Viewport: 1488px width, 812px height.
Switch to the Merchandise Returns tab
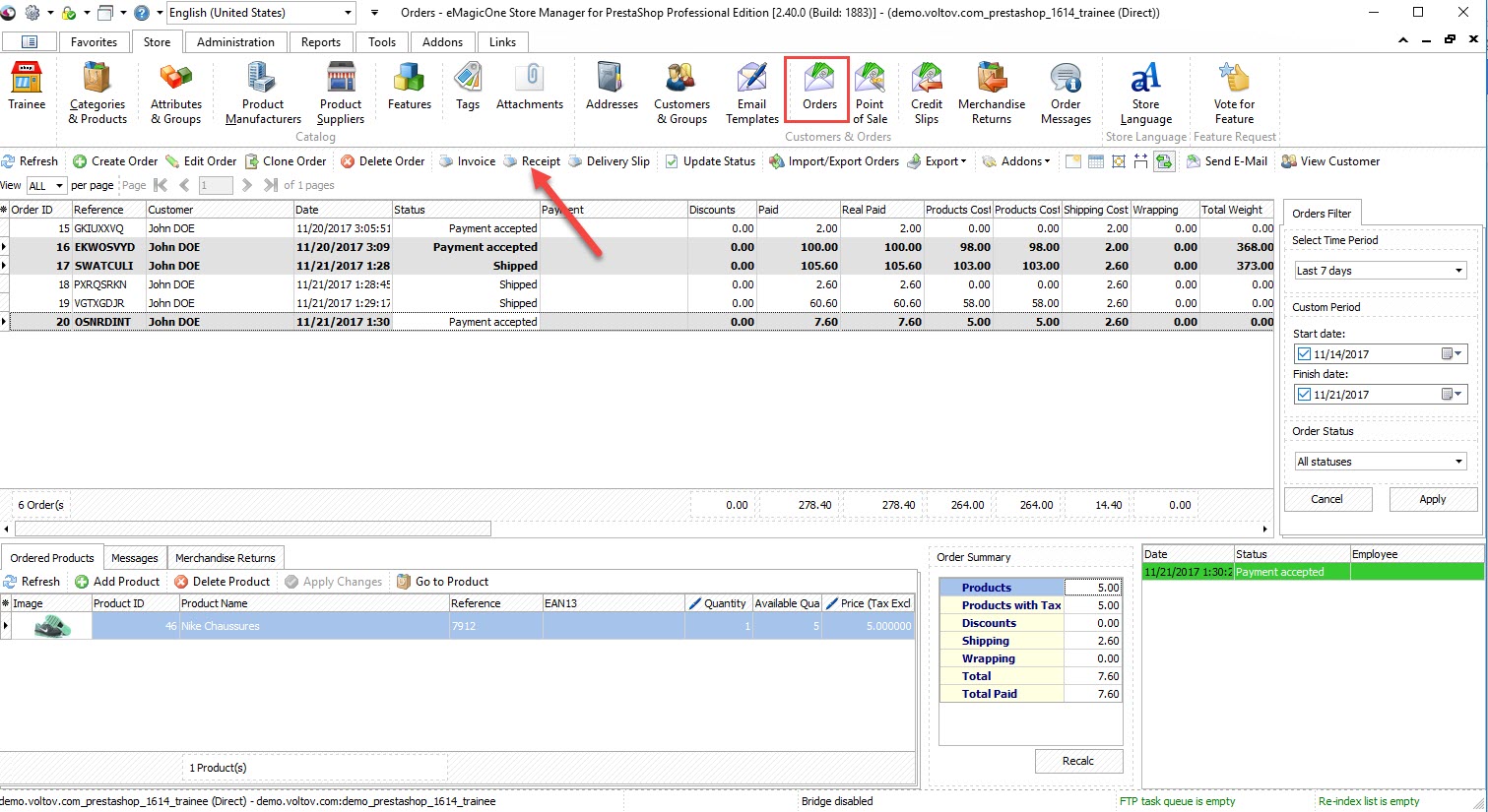pyautogui.click(x=225, y=558)
